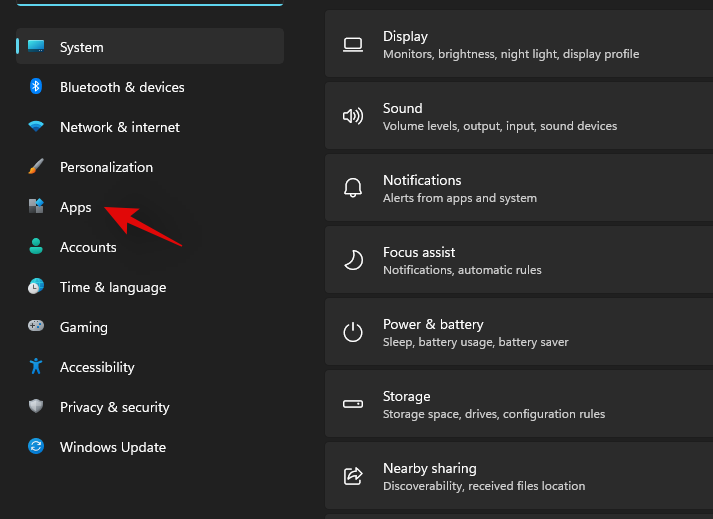The width and height of the screenshot is (713, 519).
Task: Click the Privacy & security shield icon
Action: click(36, 407)
